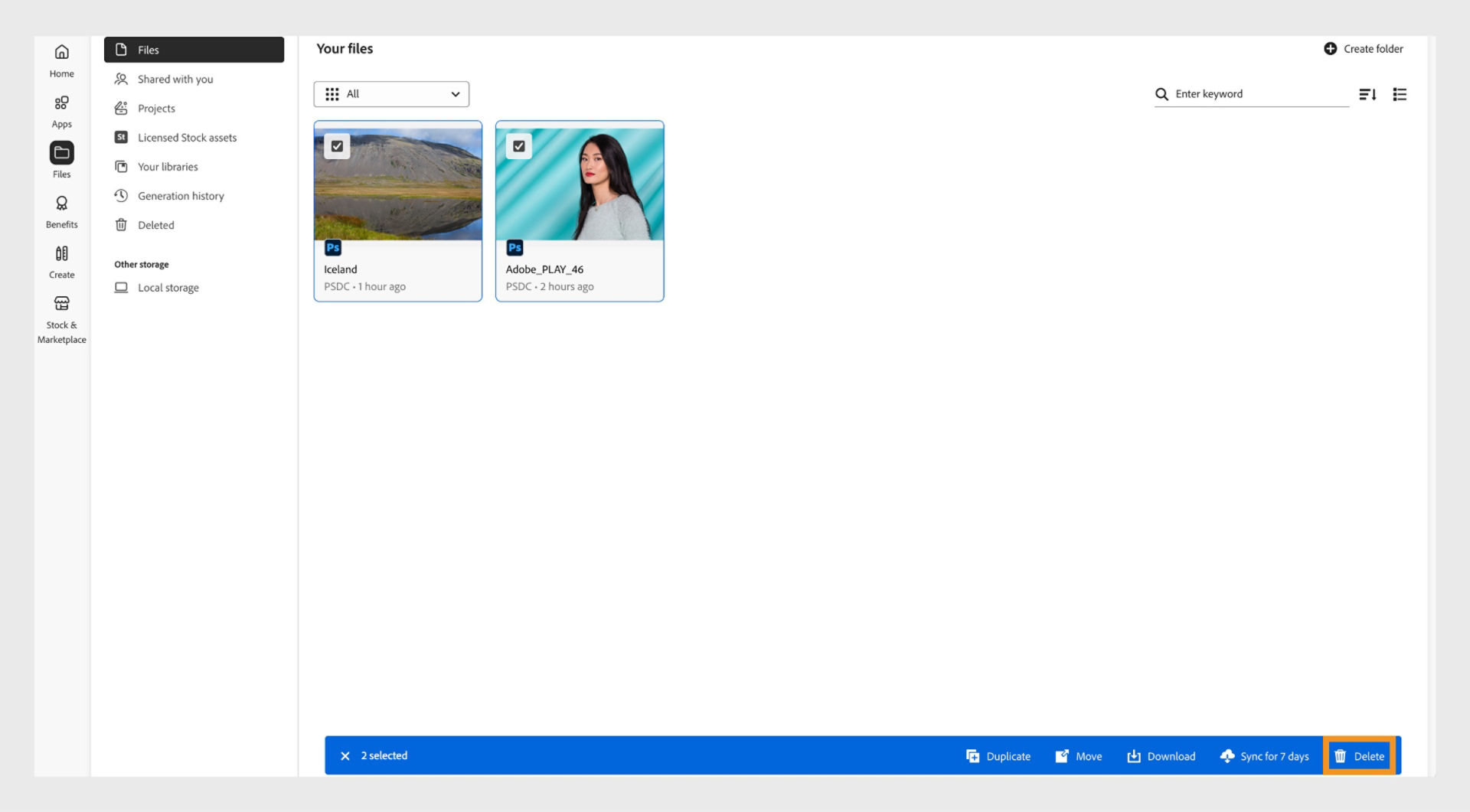Uncheck the Iceland file selection
The image size is (1470, 812).
tap(337, 145)
